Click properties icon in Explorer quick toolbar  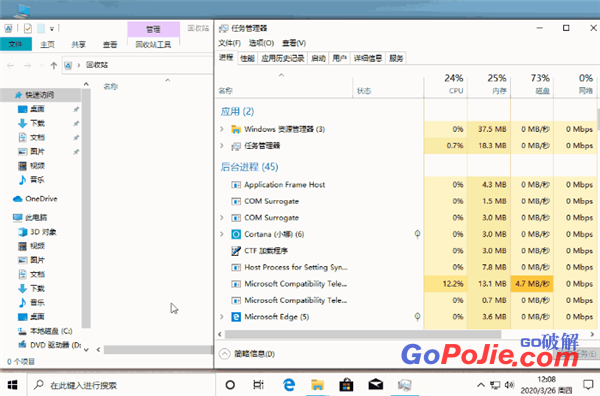[x=28, y=28]
